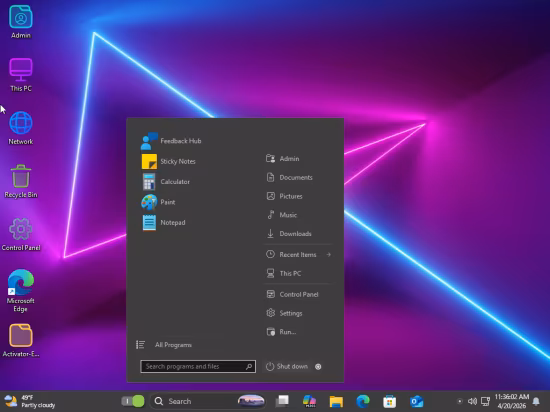Open Settings from the start menu
This screenshot has height=412, width=550.
284,313
